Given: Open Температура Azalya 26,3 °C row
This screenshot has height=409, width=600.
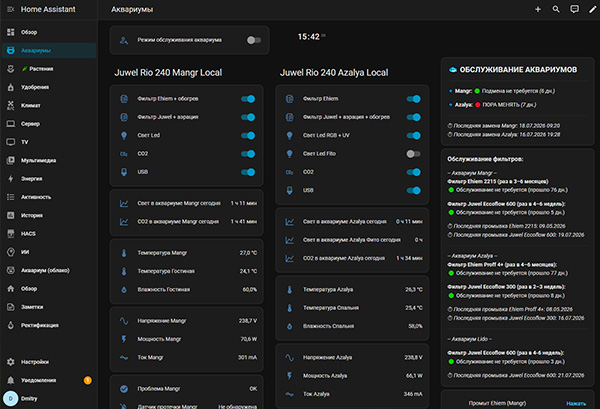Looking at the screenshot, I should pos(352,290).
